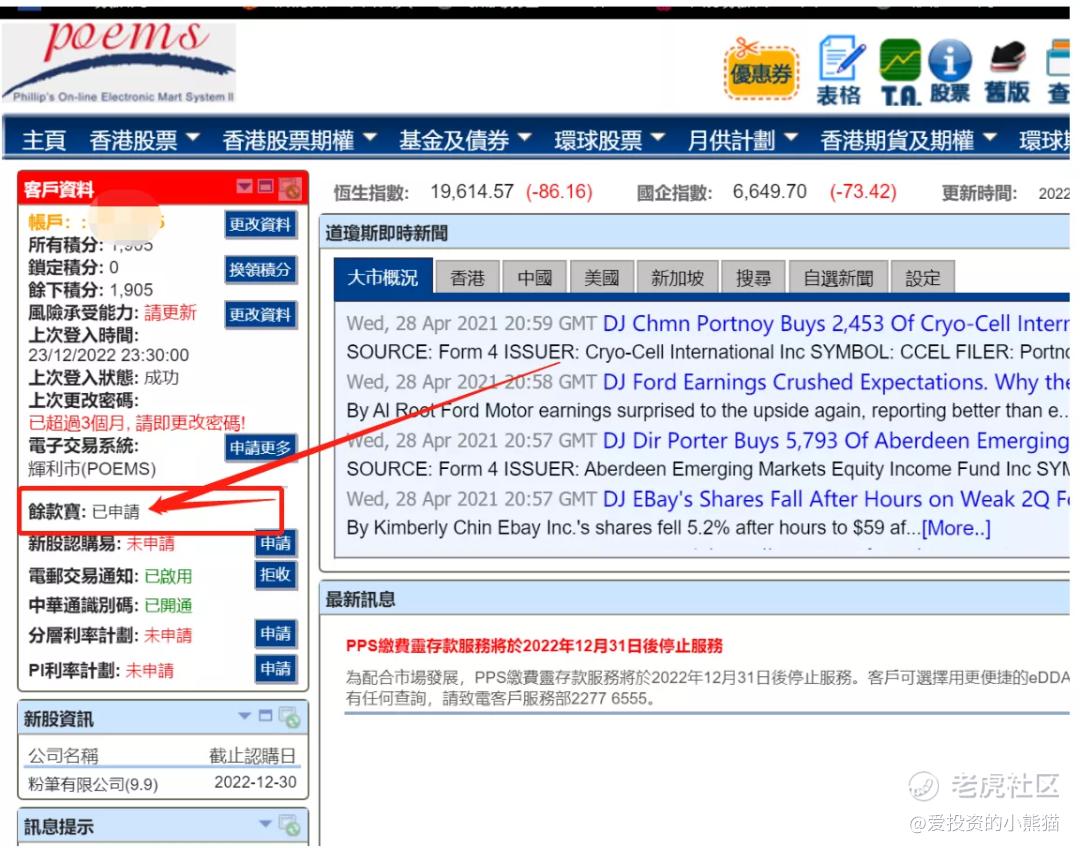Expand 香港股票期權 dropdown menu

[300, 141]
